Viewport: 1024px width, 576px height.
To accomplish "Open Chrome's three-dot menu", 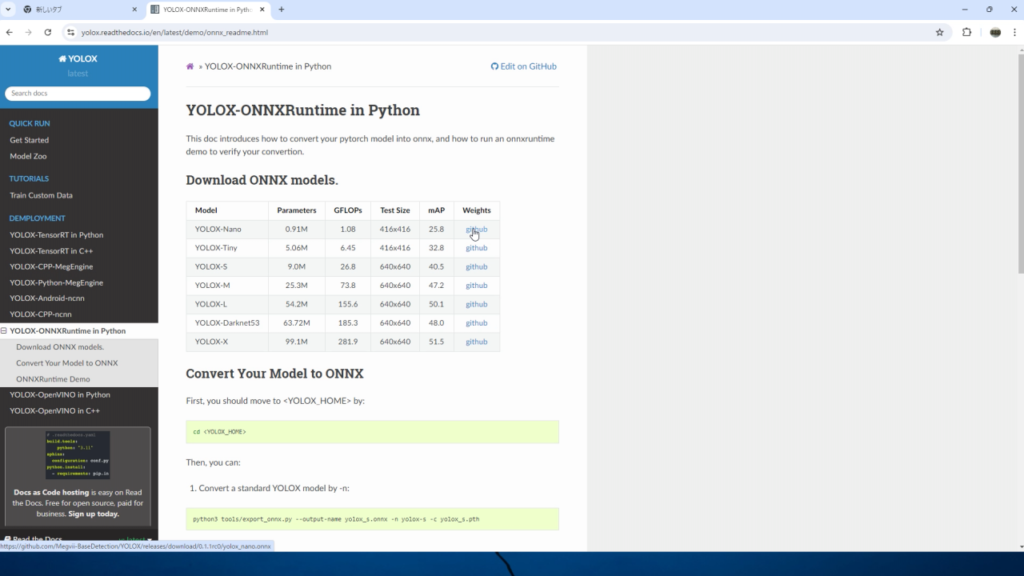I will pyautogui.click(x=1013, y=32).
